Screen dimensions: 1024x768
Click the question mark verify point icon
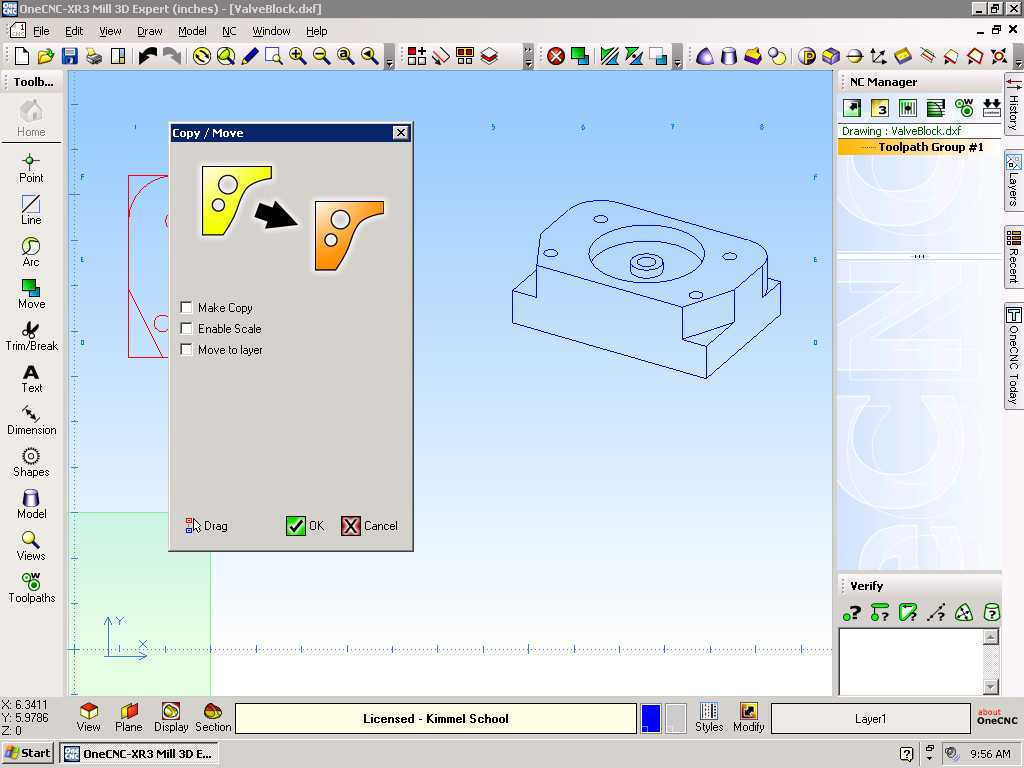(x=852, y=613)
